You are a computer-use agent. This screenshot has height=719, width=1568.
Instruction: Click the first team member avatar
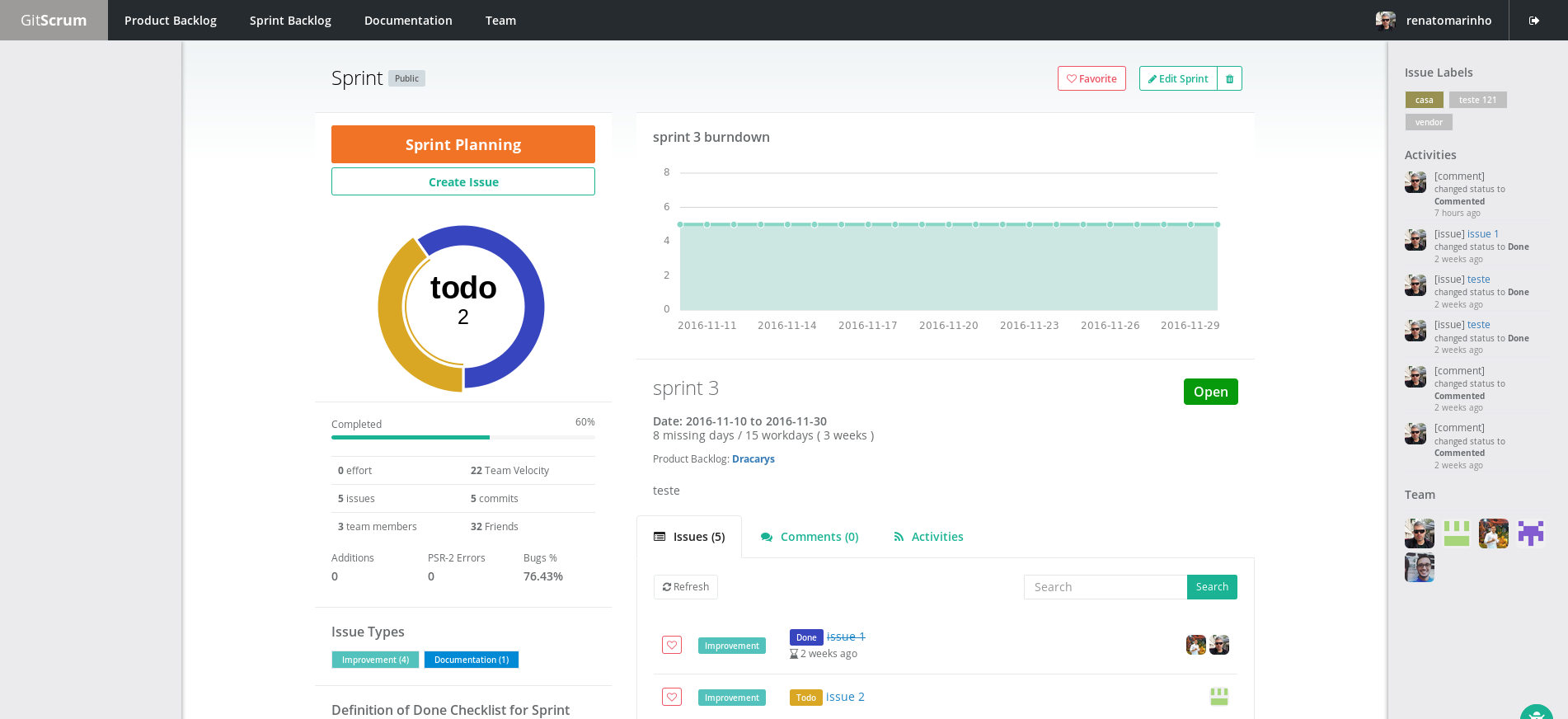click(x=1420, y=533)
